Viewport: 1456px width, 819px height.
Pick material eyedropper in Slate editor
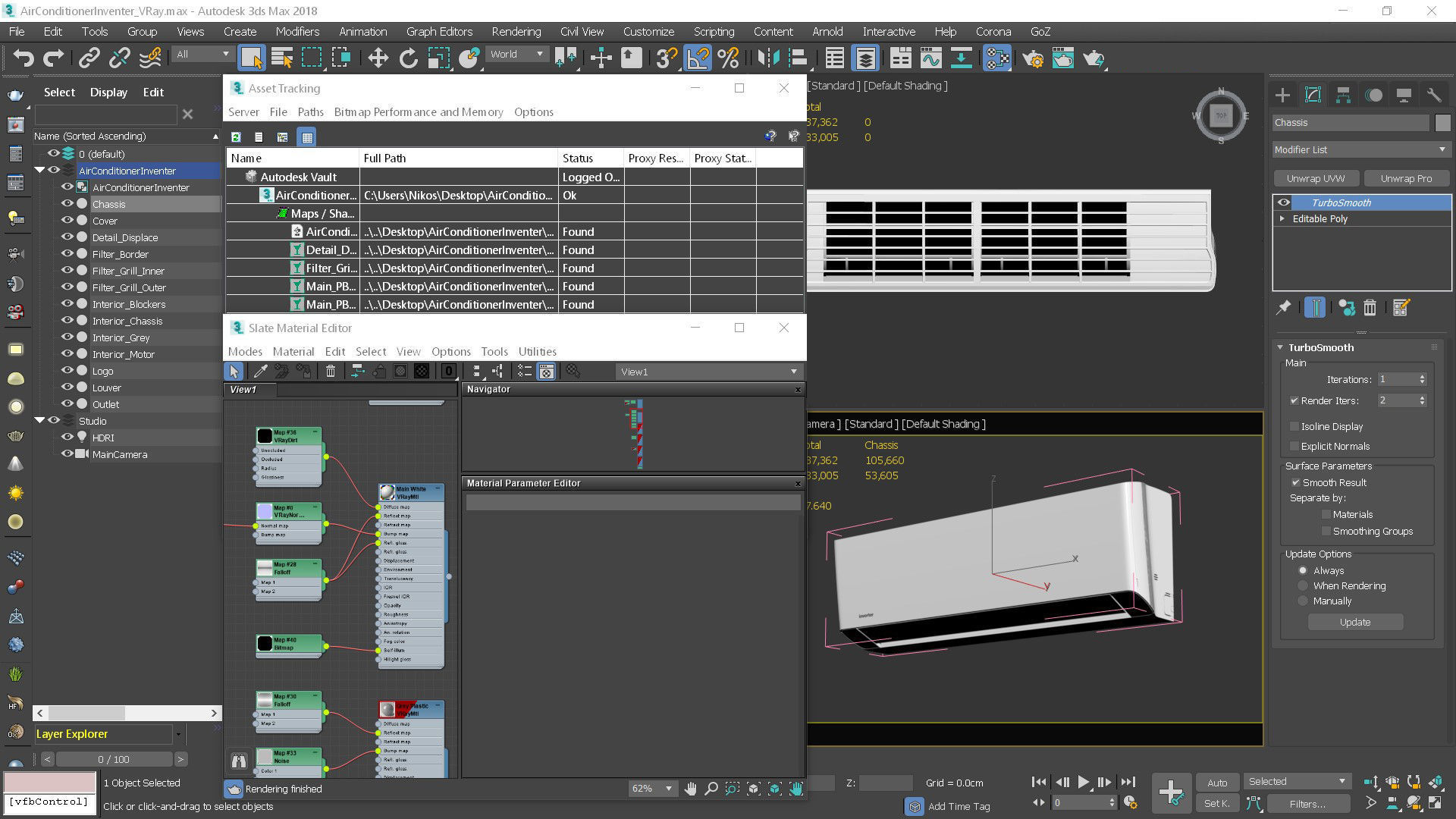pos(260,371)
